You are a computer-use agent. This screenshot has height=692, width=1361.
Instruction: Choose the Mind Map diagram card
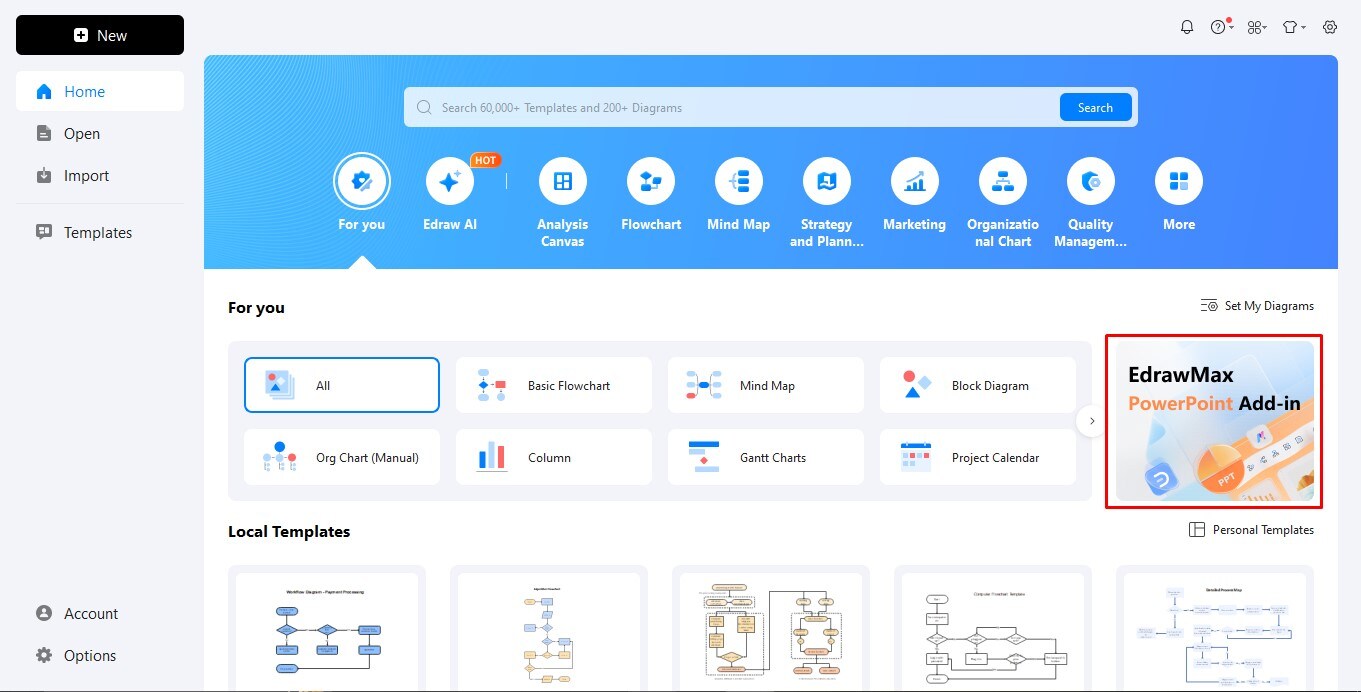[x=766, y=385]
